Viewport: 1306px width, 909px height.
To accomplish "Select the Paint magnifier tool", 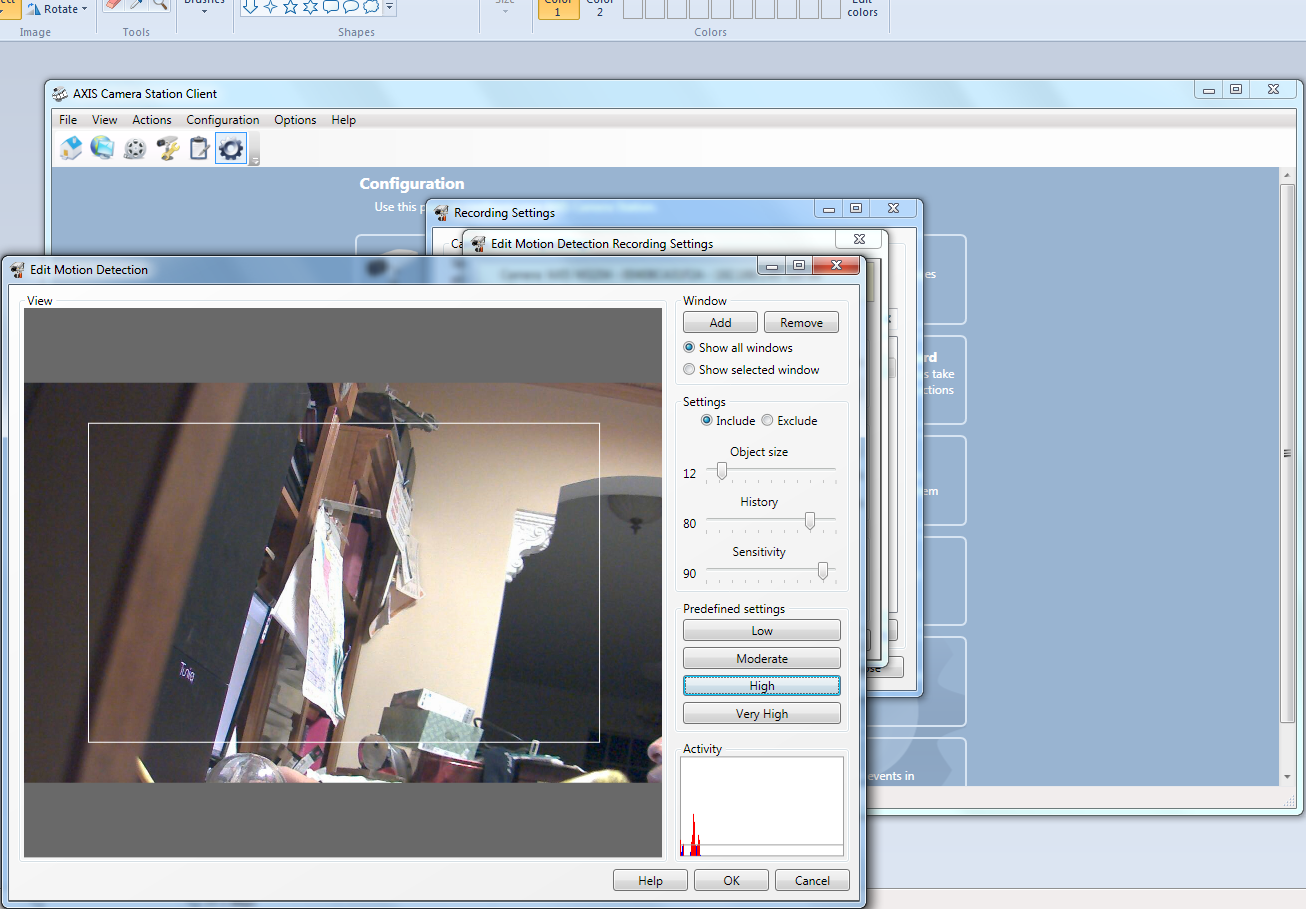I will (x=159, y=5).
